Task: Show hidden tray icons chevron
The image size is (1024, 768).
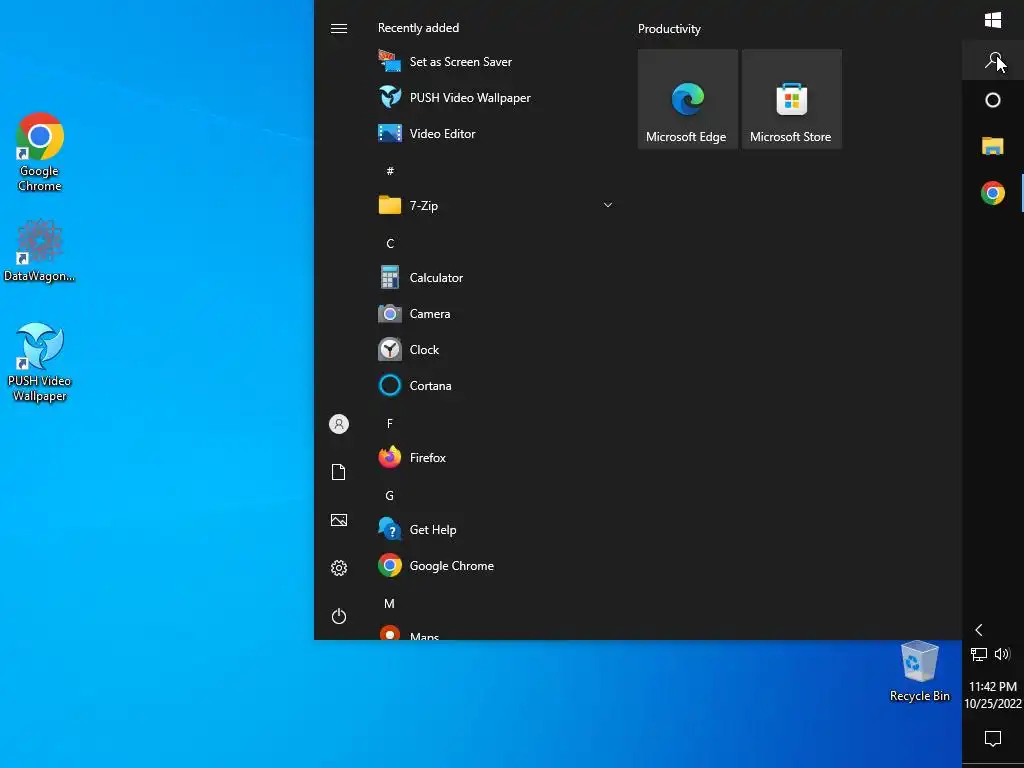Action: pos(979,630)
